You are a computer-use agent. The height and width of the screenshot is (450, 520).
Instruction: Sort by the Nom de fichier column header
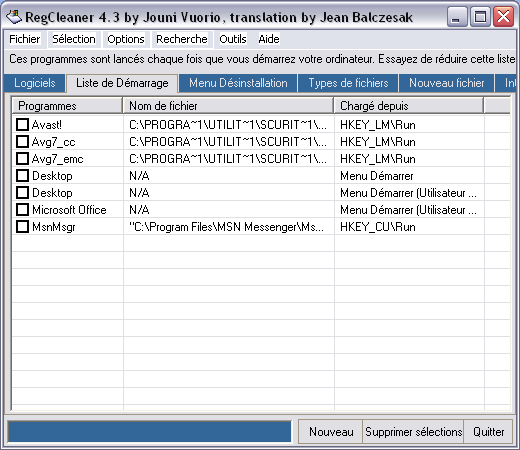pos(228,106)
